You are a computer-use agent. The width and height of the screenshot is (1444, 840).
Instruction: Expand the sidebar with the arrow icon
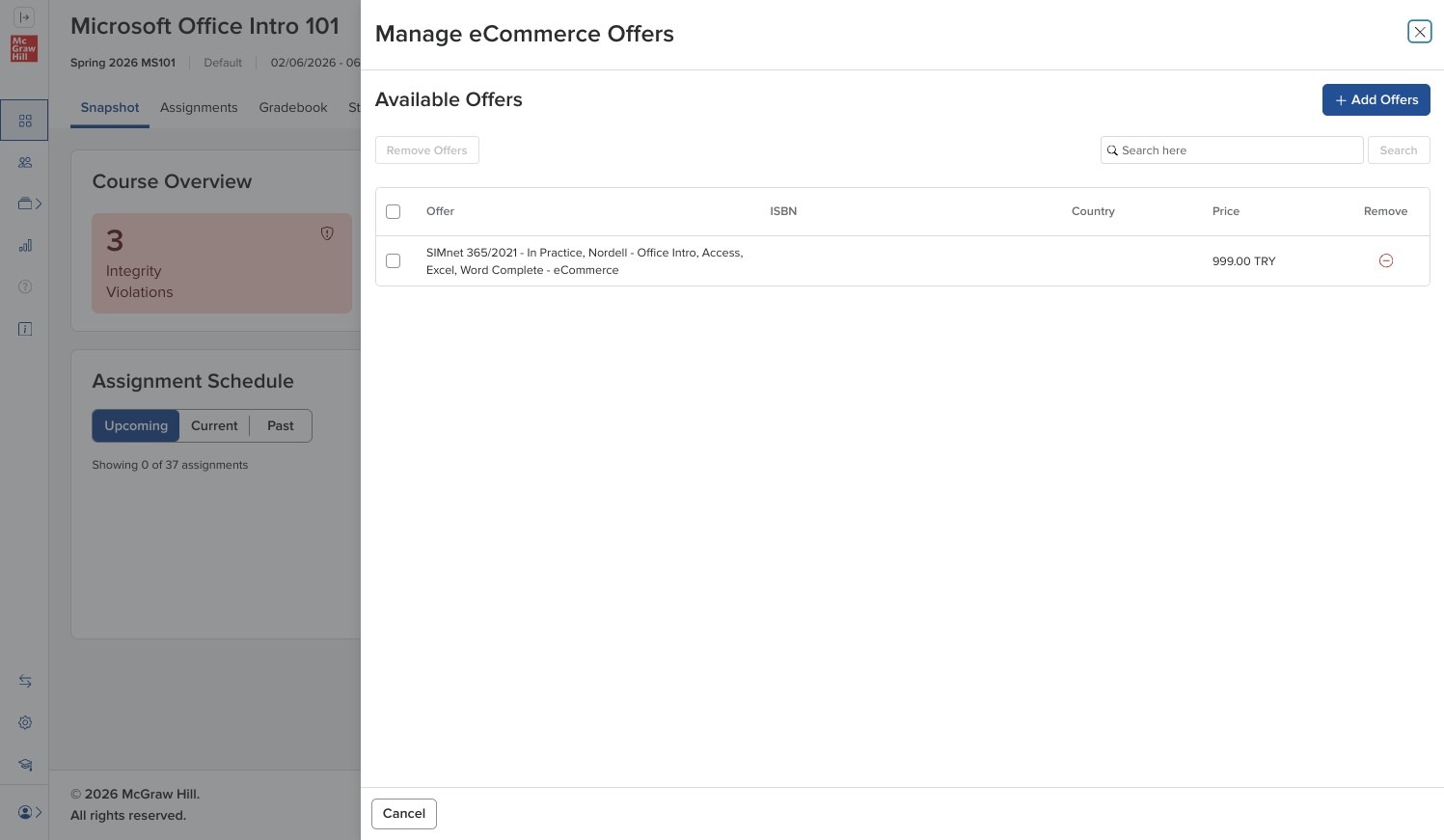[25, 17]
